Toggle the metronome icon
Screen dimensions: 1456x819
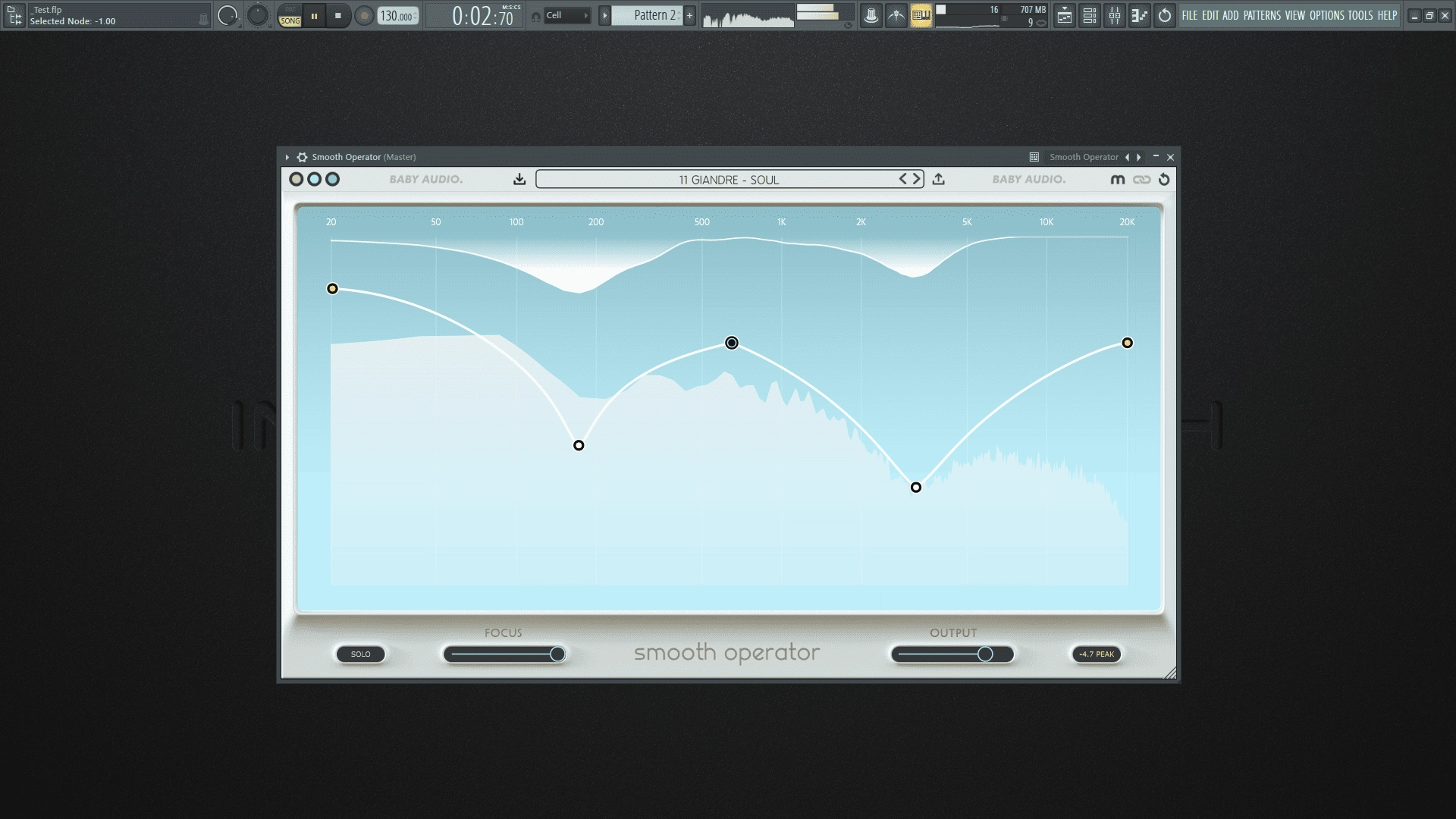pos(871,15)
